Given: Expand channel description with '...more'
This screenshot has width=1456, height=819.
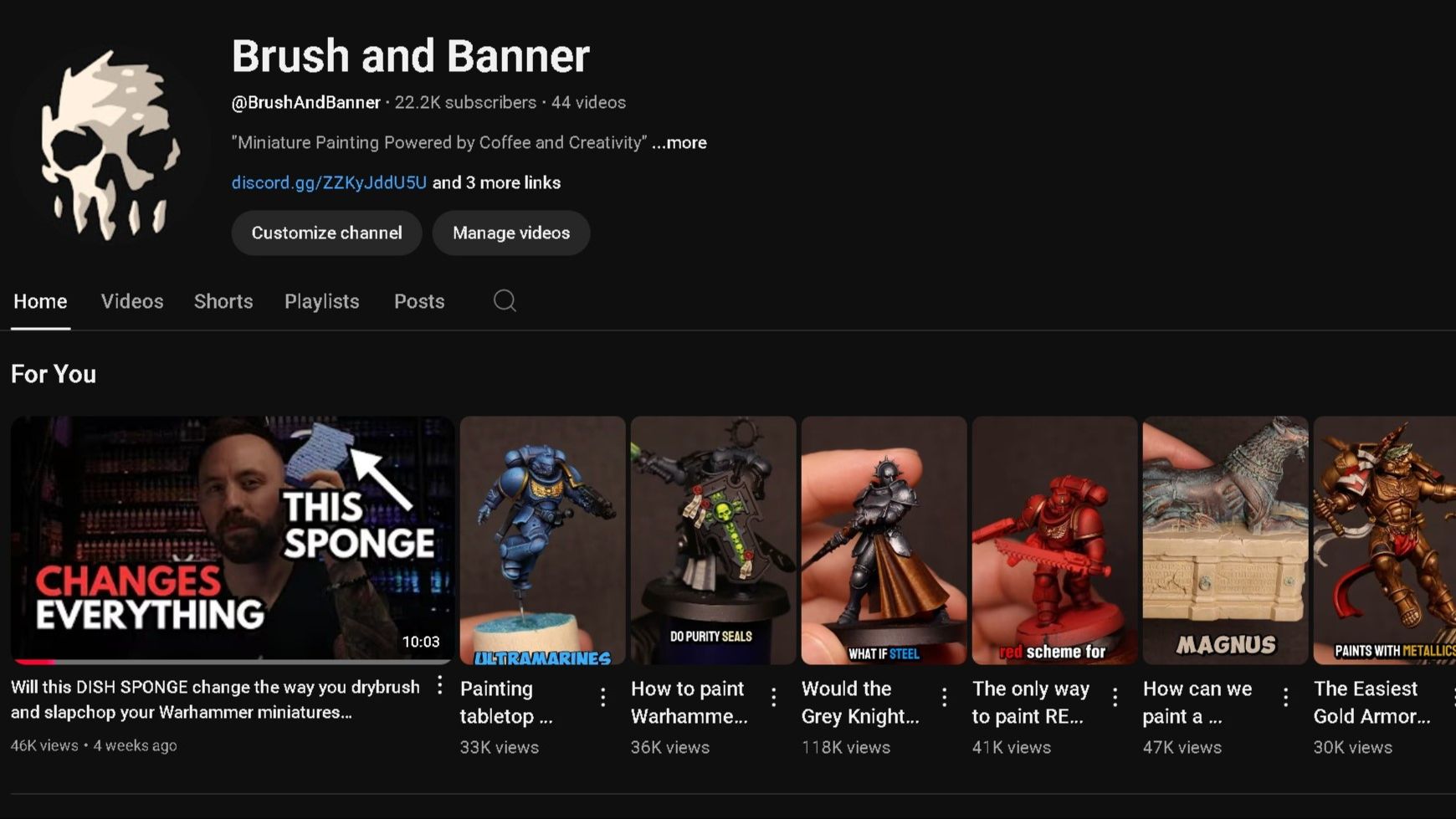Looking at the screenshot, I should pyautogui.click(x=679, y=143).
